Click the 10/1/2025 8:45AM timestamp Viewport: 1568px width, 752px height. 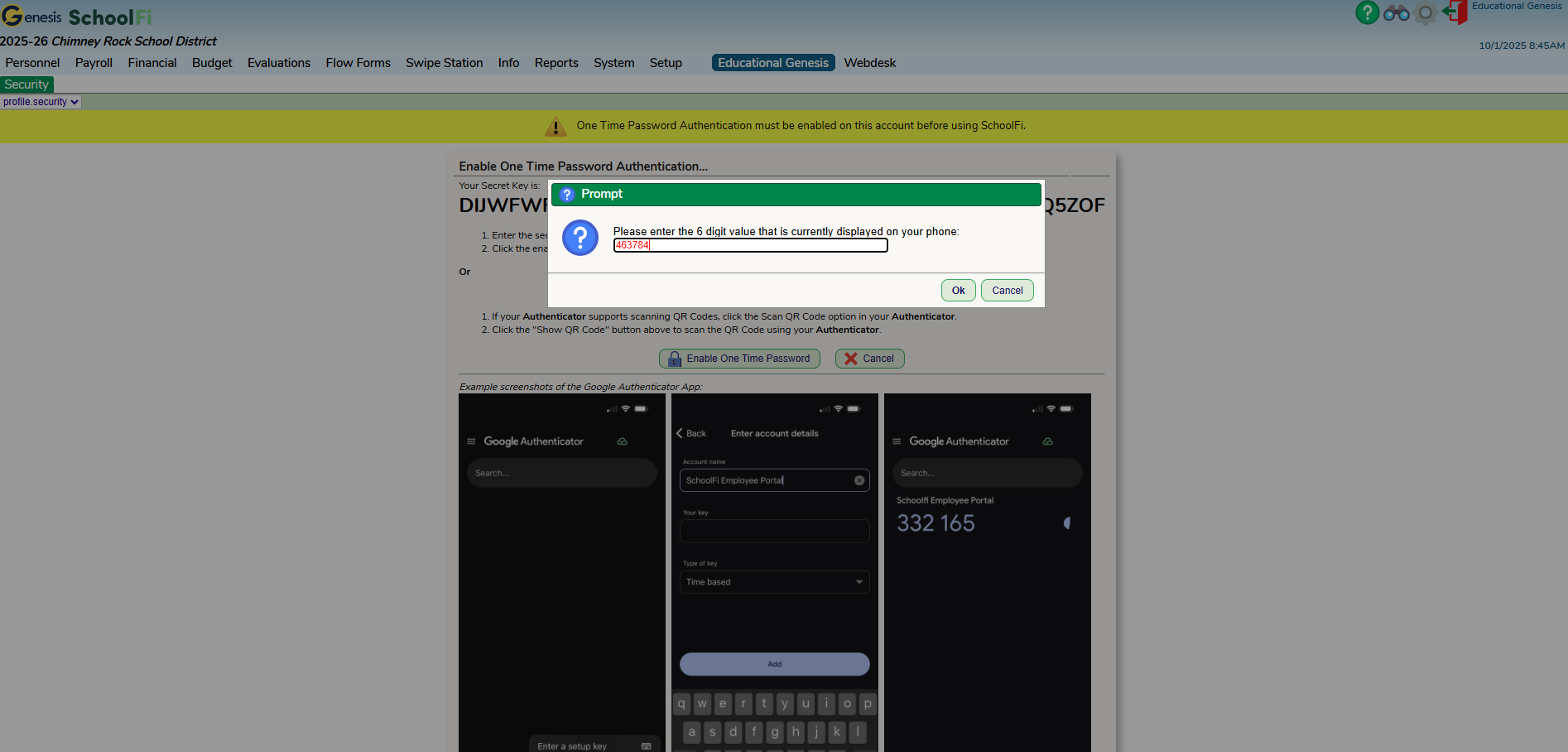pos(1522,46)
